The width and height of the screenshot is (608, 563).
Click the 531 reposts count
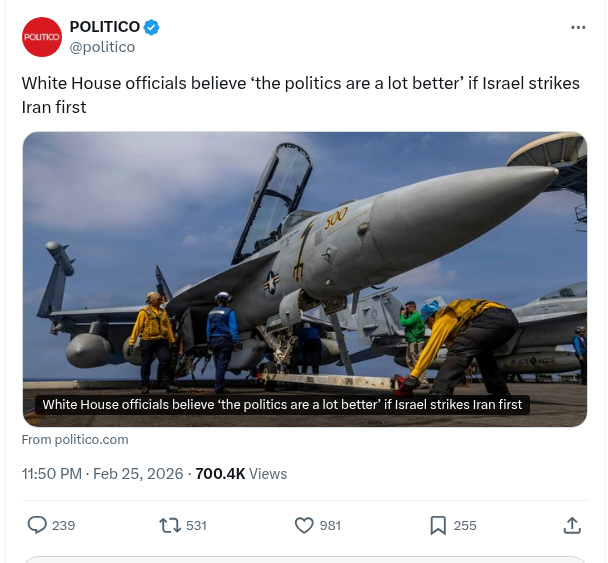[196, 525]
